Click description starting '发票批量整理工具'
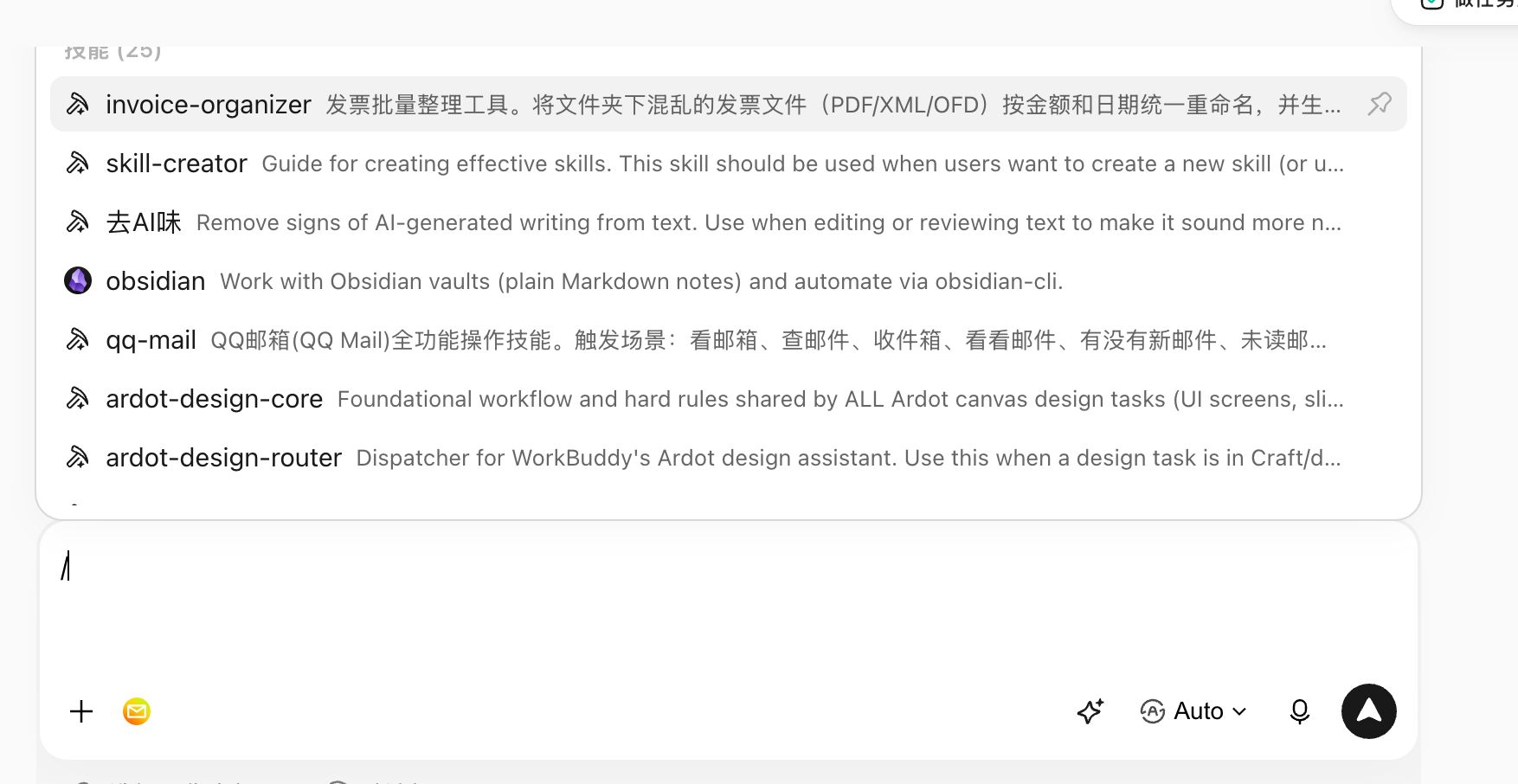 click(x=834, y=105)
